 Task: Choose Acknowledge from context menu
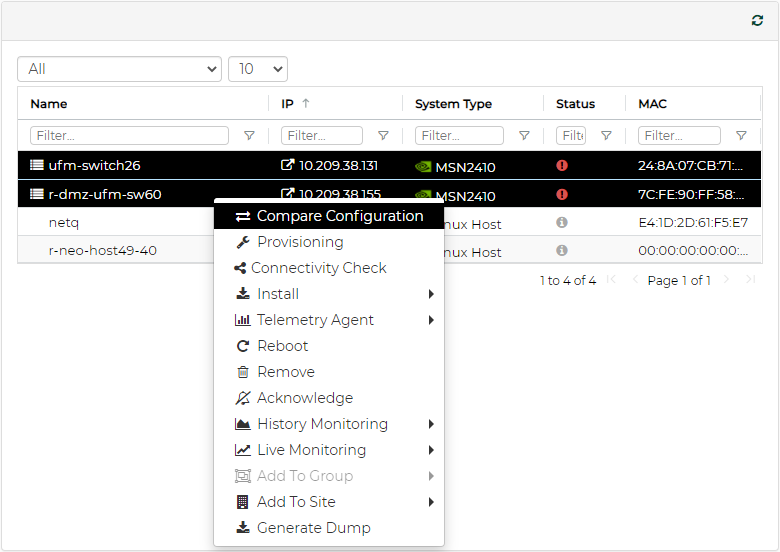click(329, 398)
